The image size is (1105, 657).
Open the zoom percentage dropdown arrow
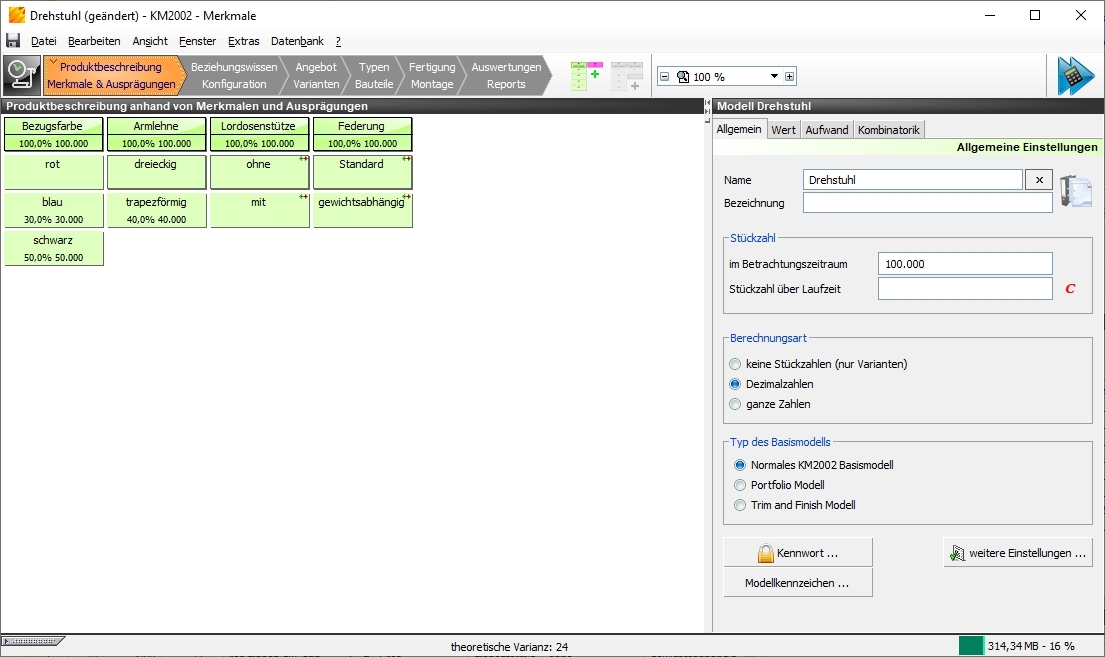tap(774, 77)
